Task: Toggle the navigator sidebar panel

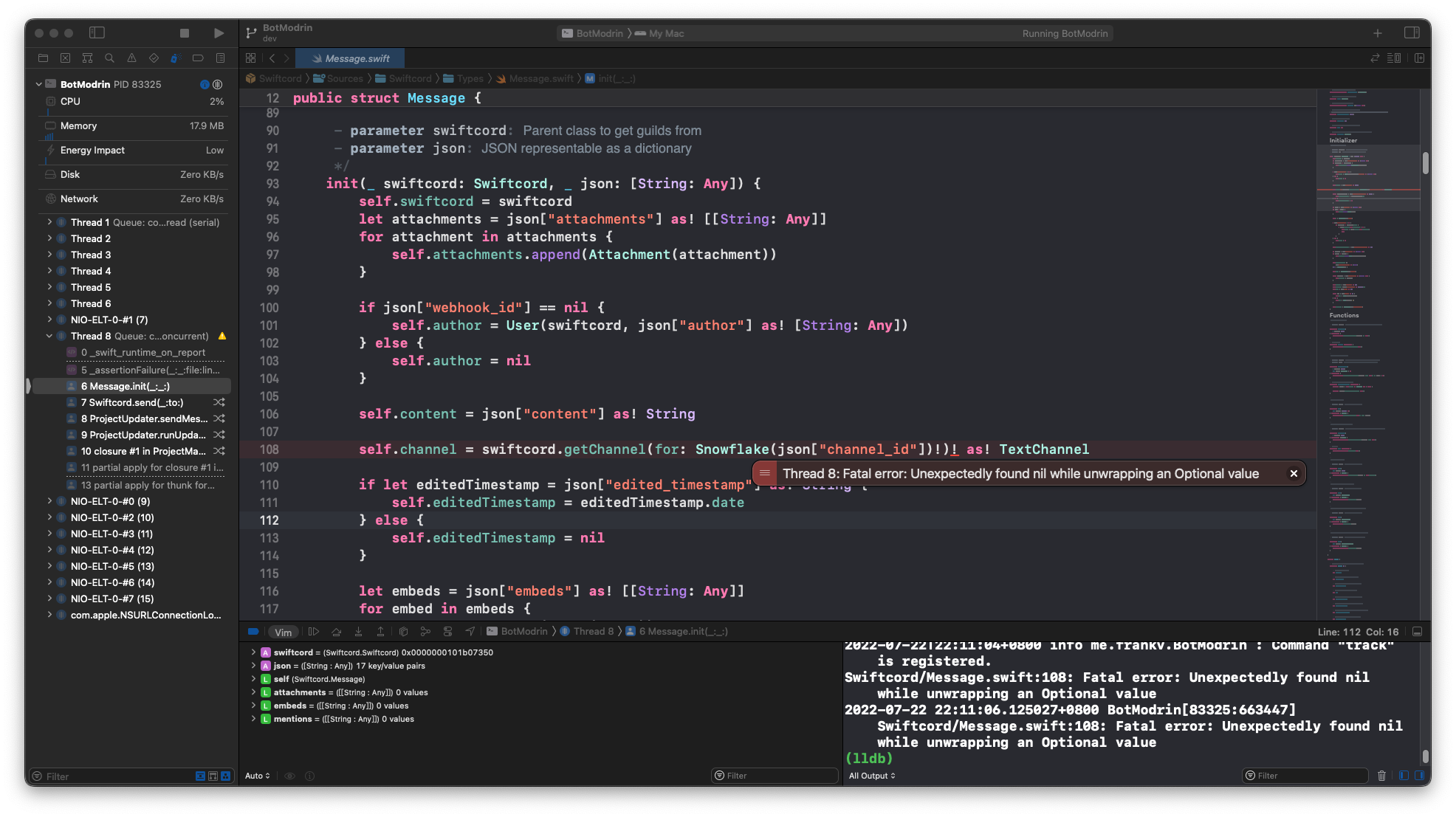Action: (x=97, y=33)
